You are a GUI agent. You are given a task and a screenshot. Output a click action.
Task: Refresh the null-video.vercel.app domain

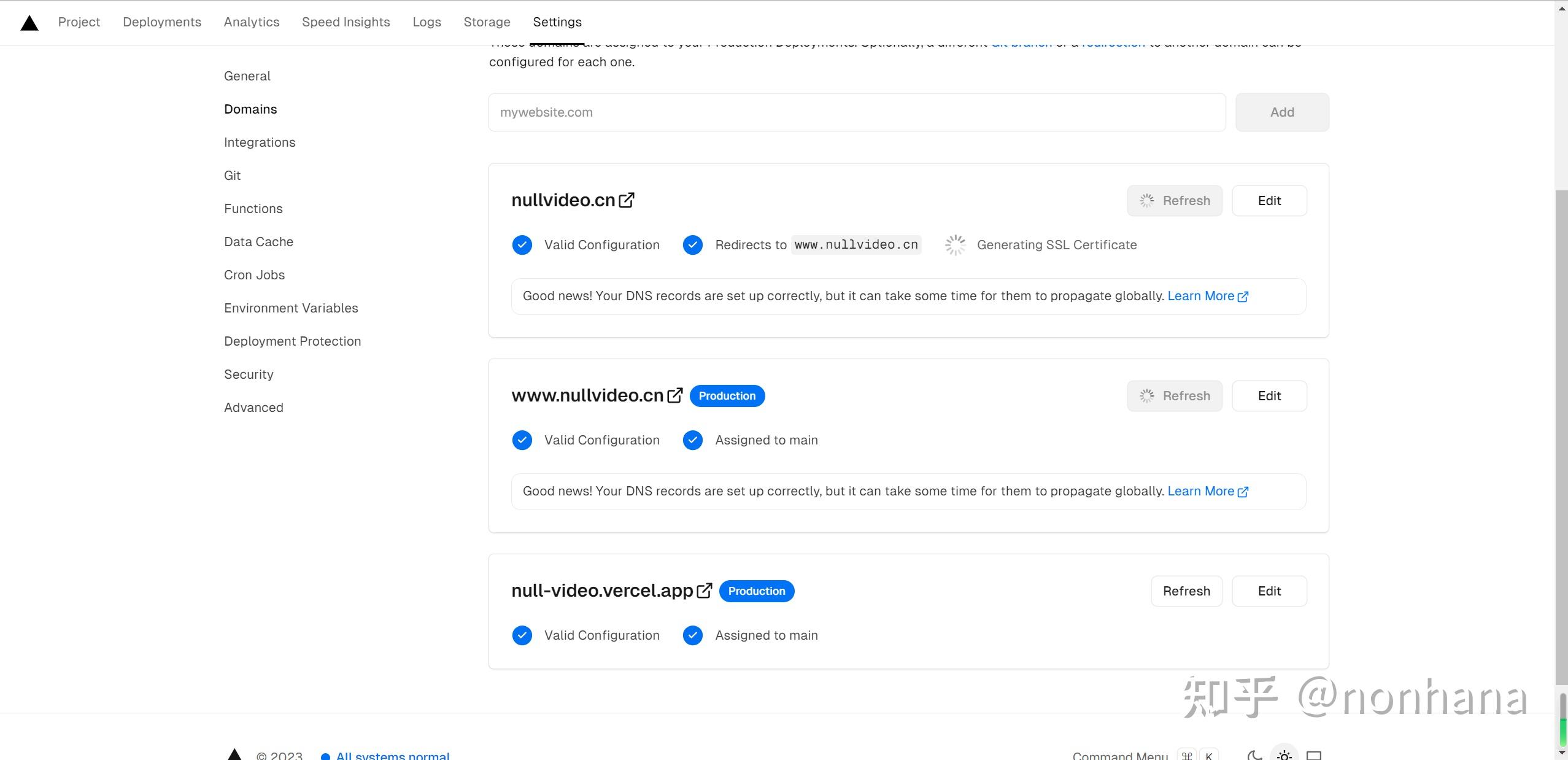(1186, 591)
